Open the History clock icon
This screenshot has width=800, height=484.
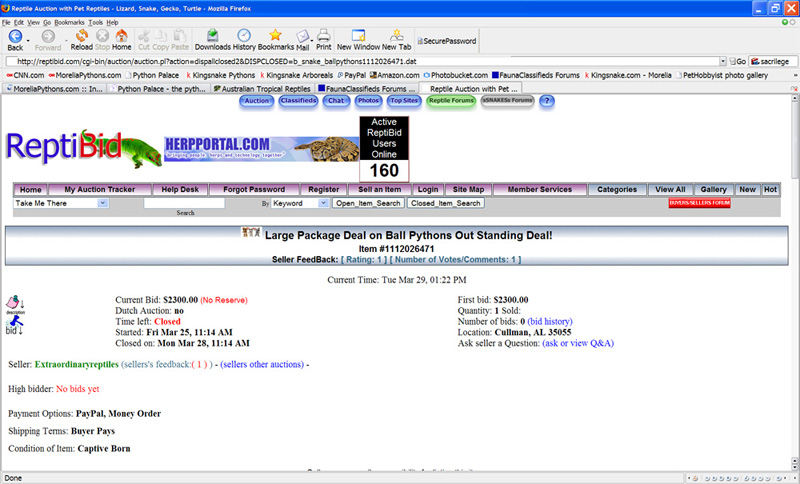pyautogui.click(x=244, y=35)
